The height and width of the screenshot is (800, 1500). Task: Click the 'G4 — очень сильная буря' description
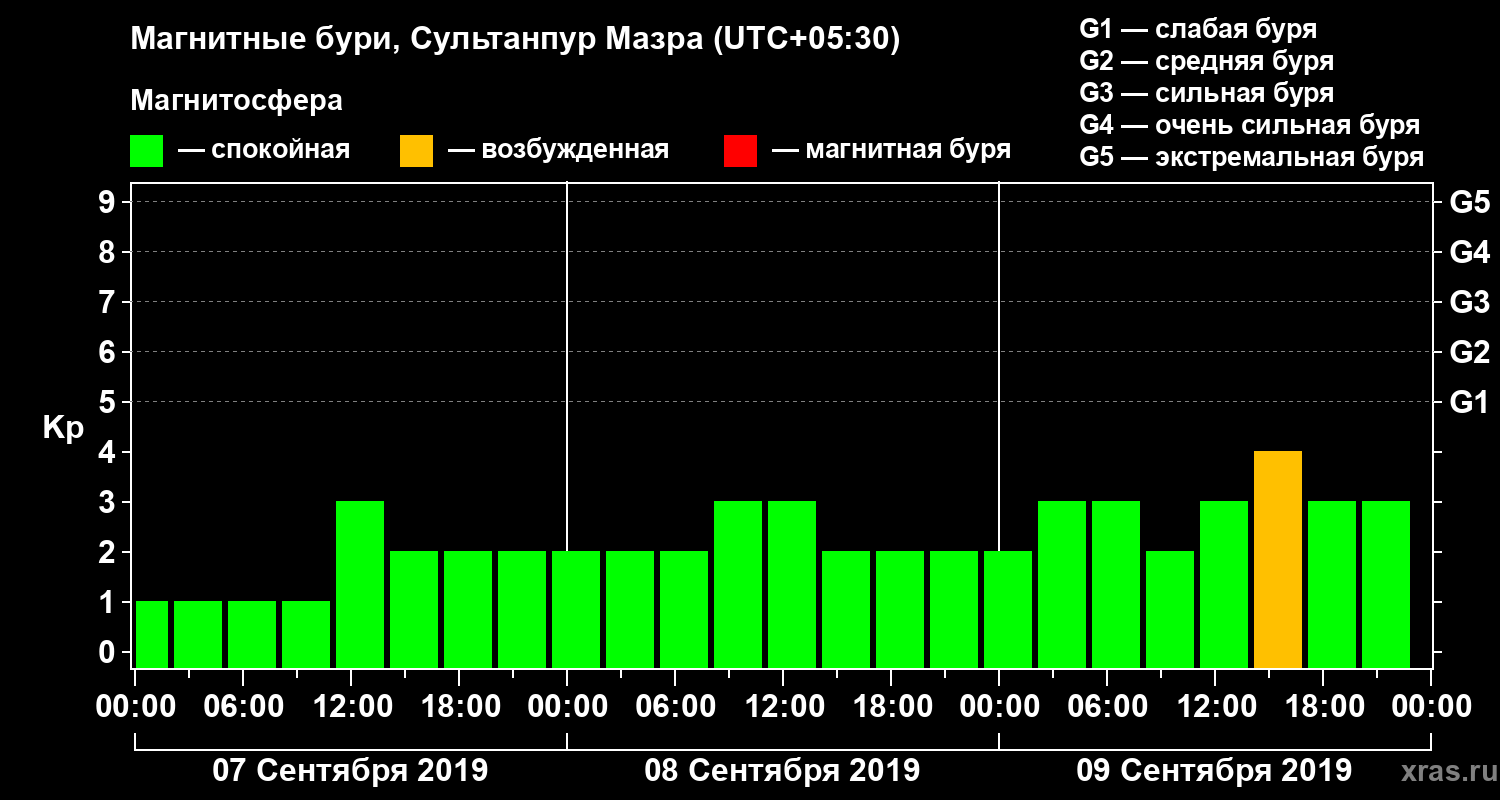tap(1250, 125)
